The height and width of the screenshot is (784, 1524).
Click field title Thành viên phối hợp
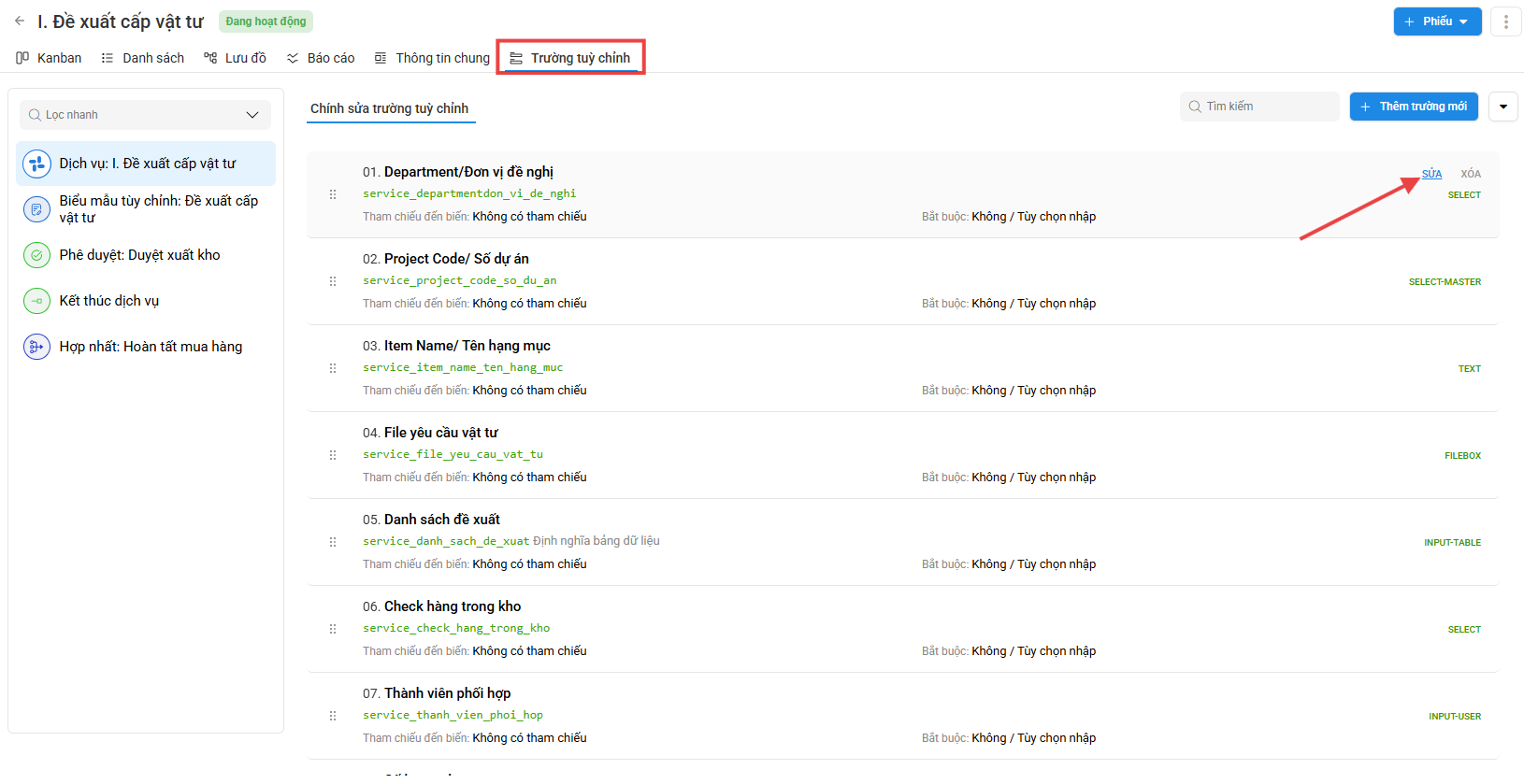tap(447, 693)
